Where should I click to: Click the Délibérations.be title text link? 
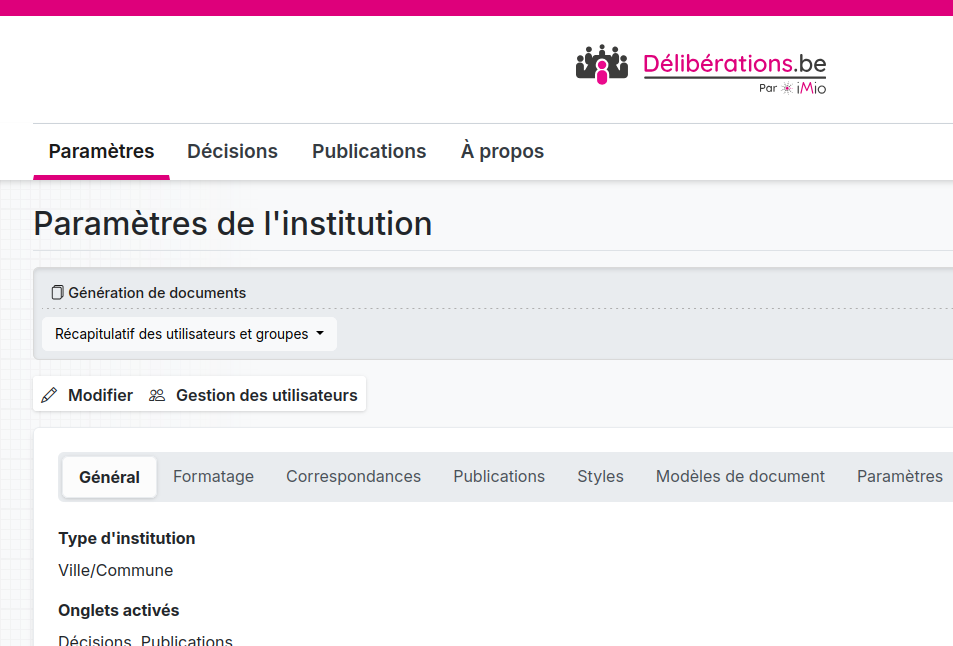pos(734,63)
